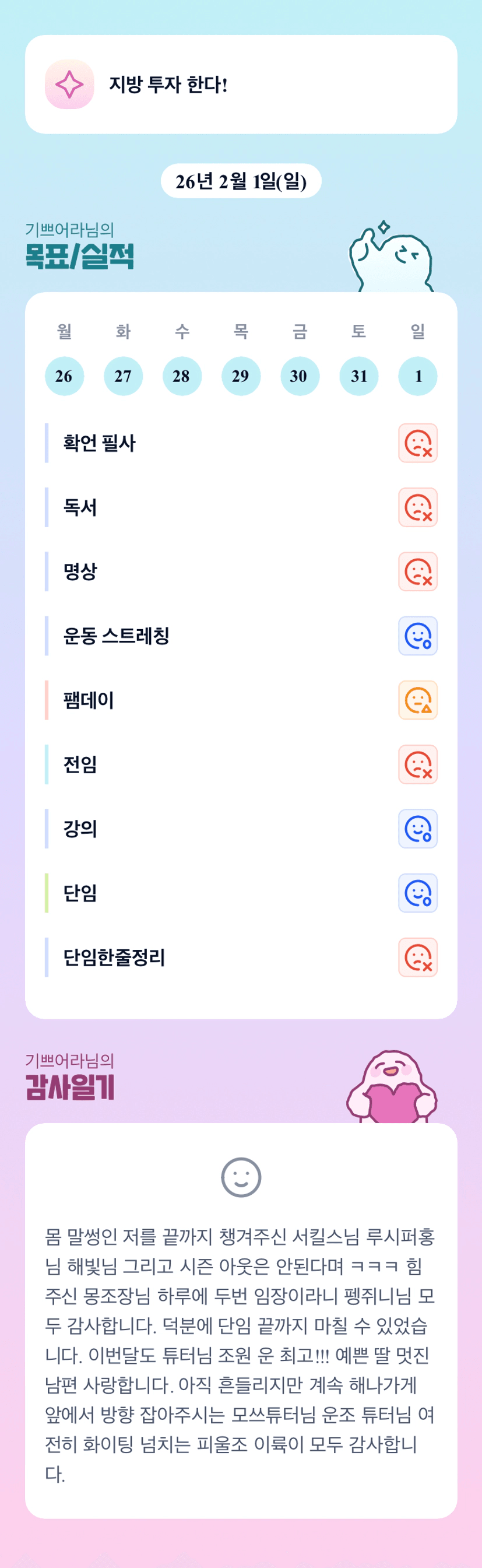The width and height of the screenshot is (482, 1568).
Task: Click the 운동 스트레칭 goal label
Action: 116,636
